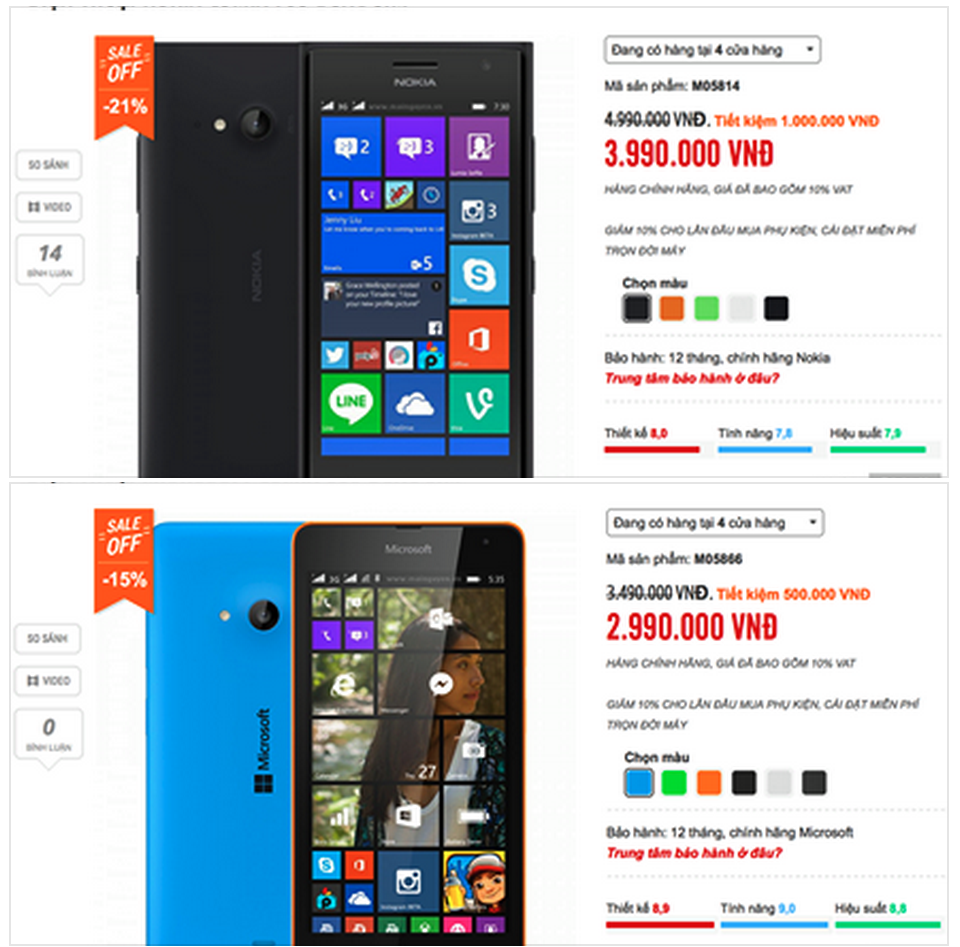The height and width of the screenshot is (947, 960).
Task: Click the -21% SALE OFF badge
Action: (124, 86)
